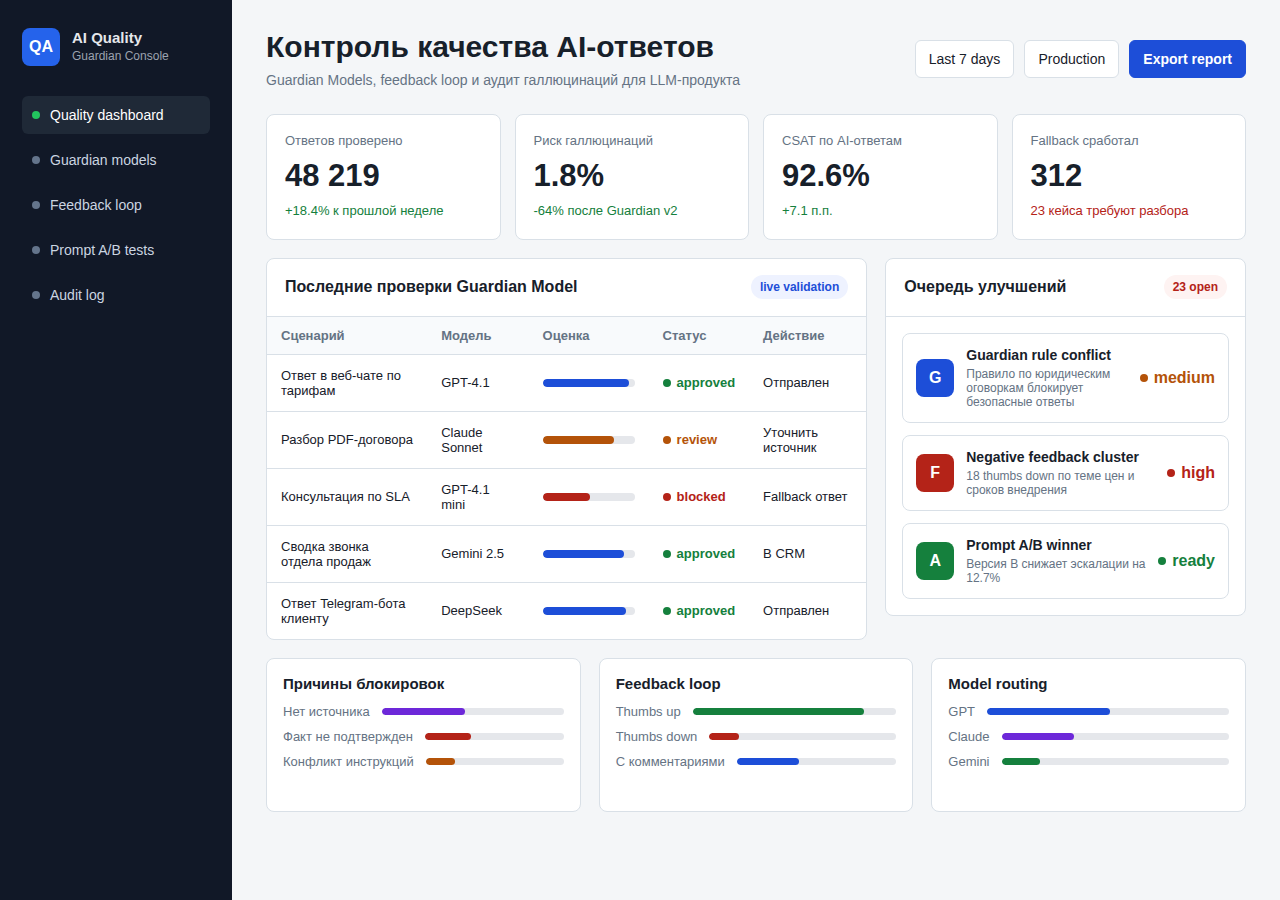The height and width of the screenshot is (900, 1280).
Task: Select row 'Разбор PDF-договора'
Action: [566, 440]
